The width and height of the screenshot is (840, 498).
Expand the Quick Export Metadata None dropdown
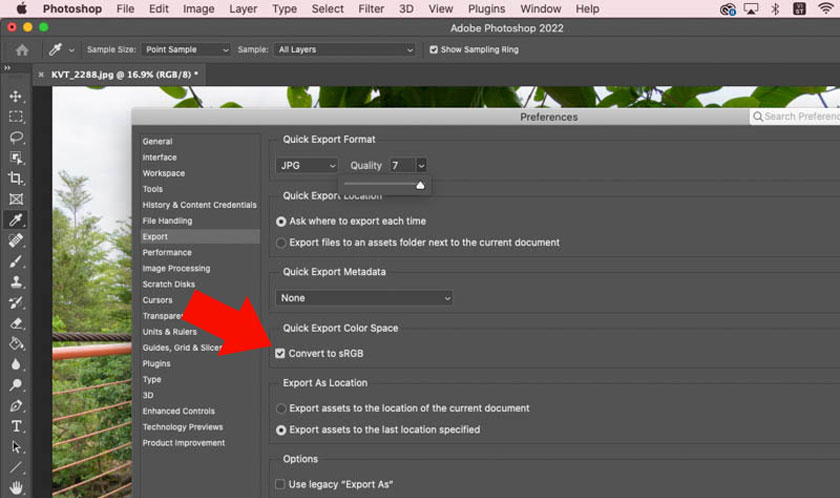364,298
